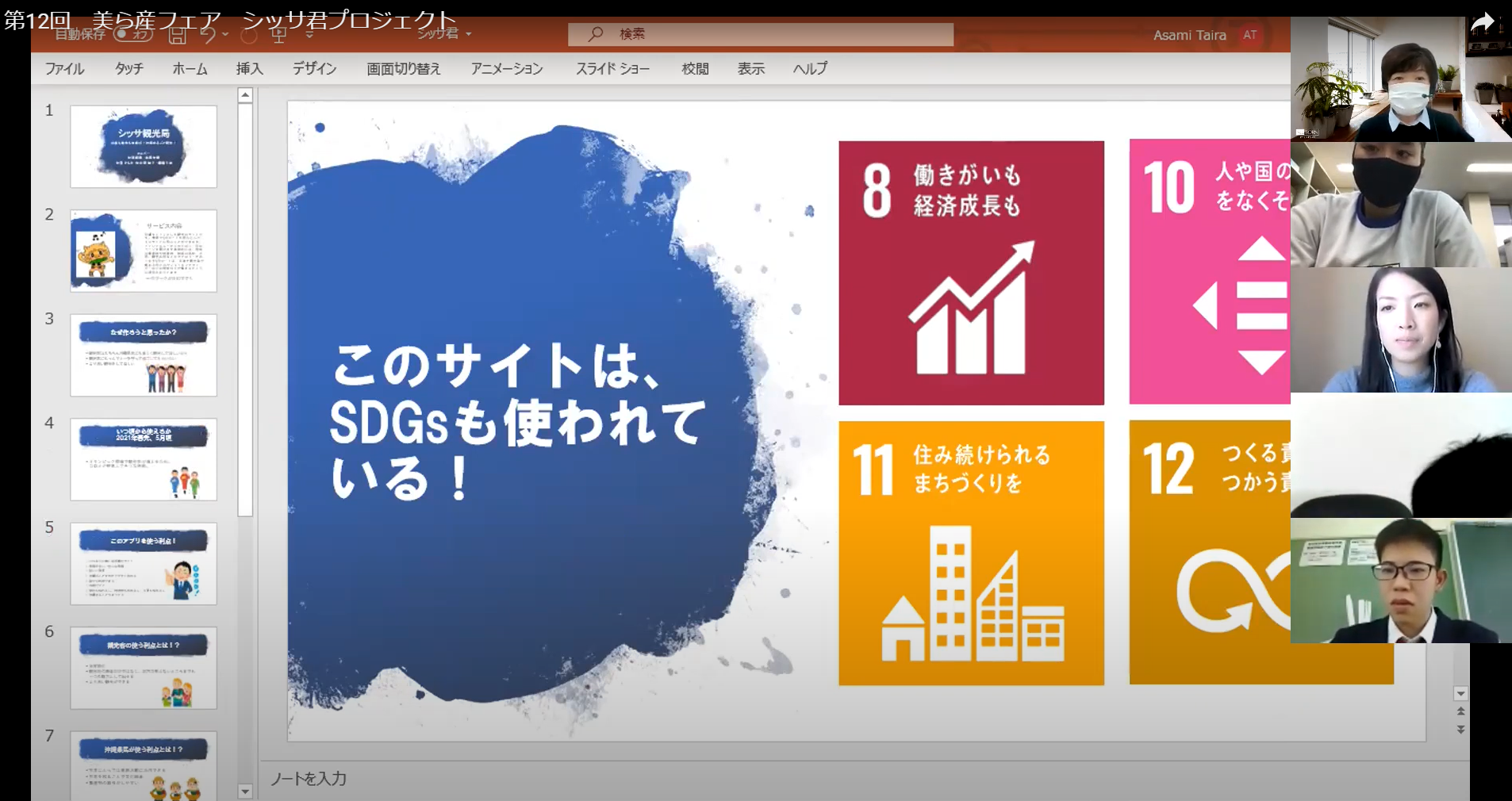Screen dimensions: 1512x801
Task: Select slide 3 thumbnail in slide panel
Action: pyautogui.click(x=144, y=355)
